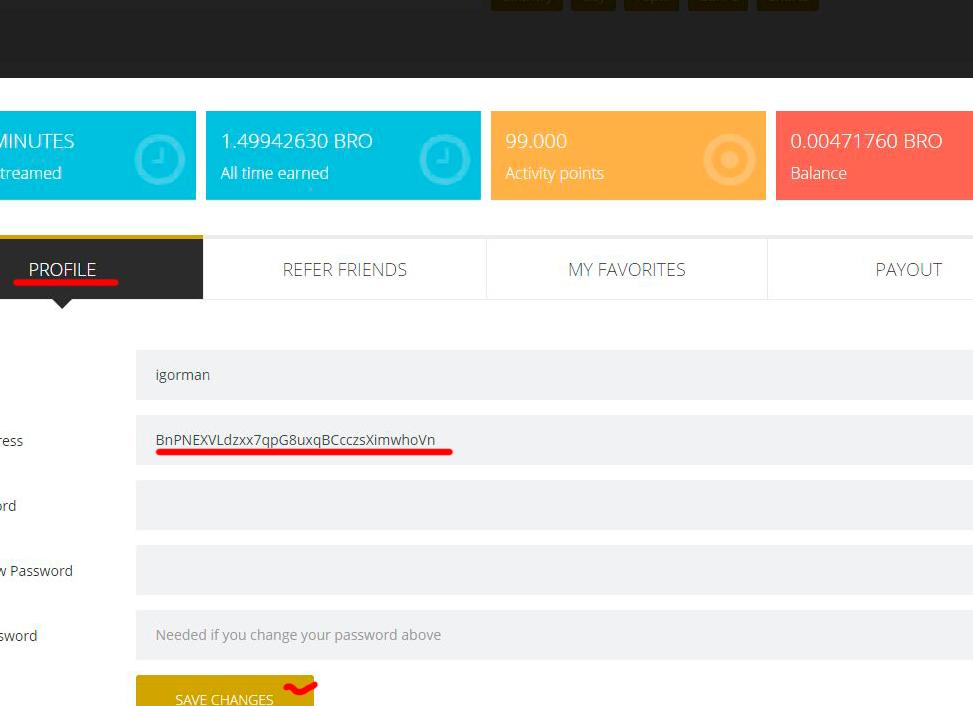Click the orange 99.000 Activity points card
Image resolution: width=973 pixels, height=706 pixels.
627,155
